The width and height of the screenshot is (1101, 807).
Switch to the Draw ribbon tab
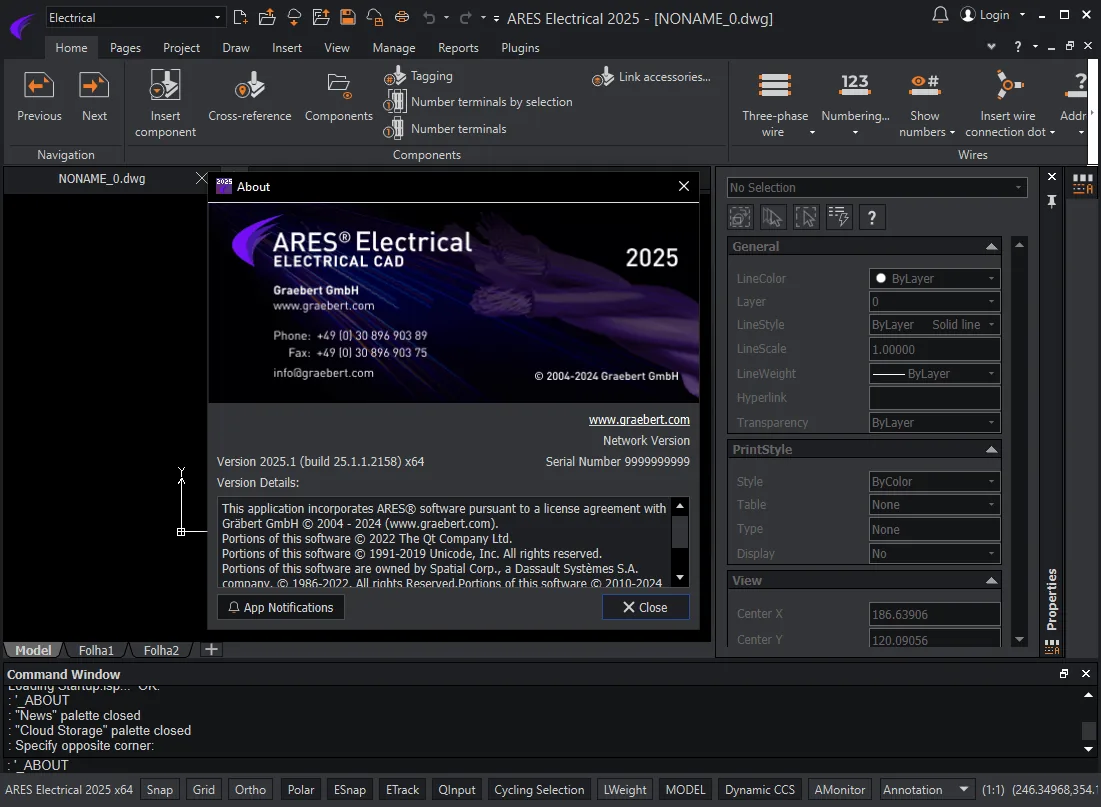(x=236, y=48)
